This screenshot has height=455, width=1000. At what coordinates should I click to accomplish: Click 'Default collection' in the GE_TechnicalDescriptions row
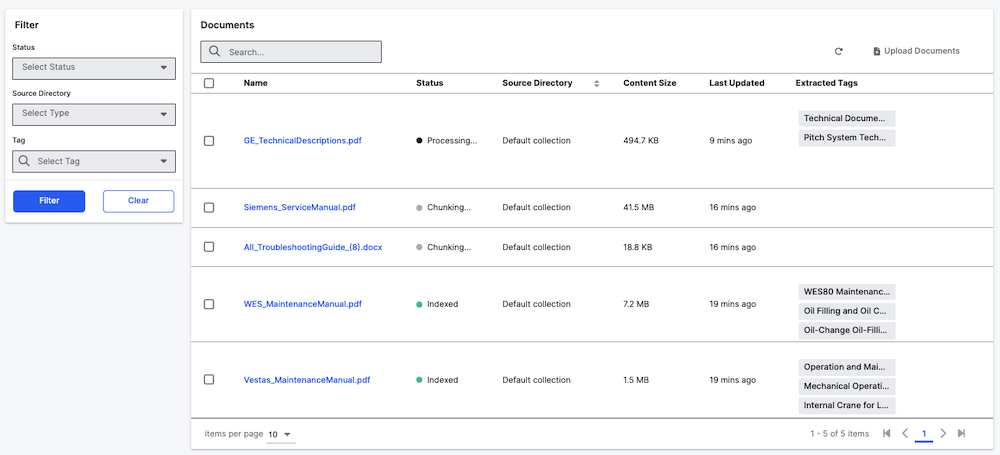(536, 140)
